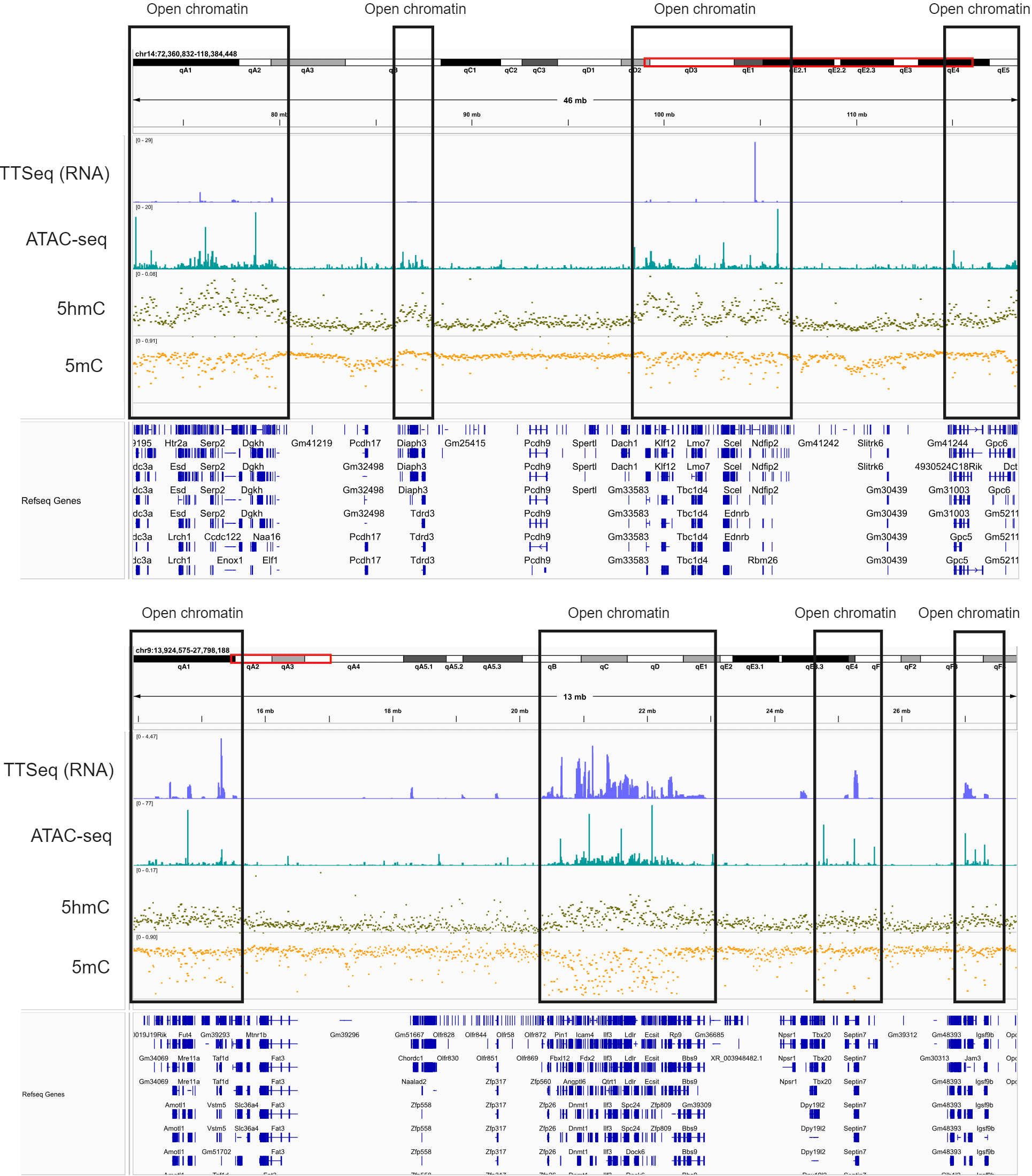Select the Gm39309 gene label

click(696, 1105)
